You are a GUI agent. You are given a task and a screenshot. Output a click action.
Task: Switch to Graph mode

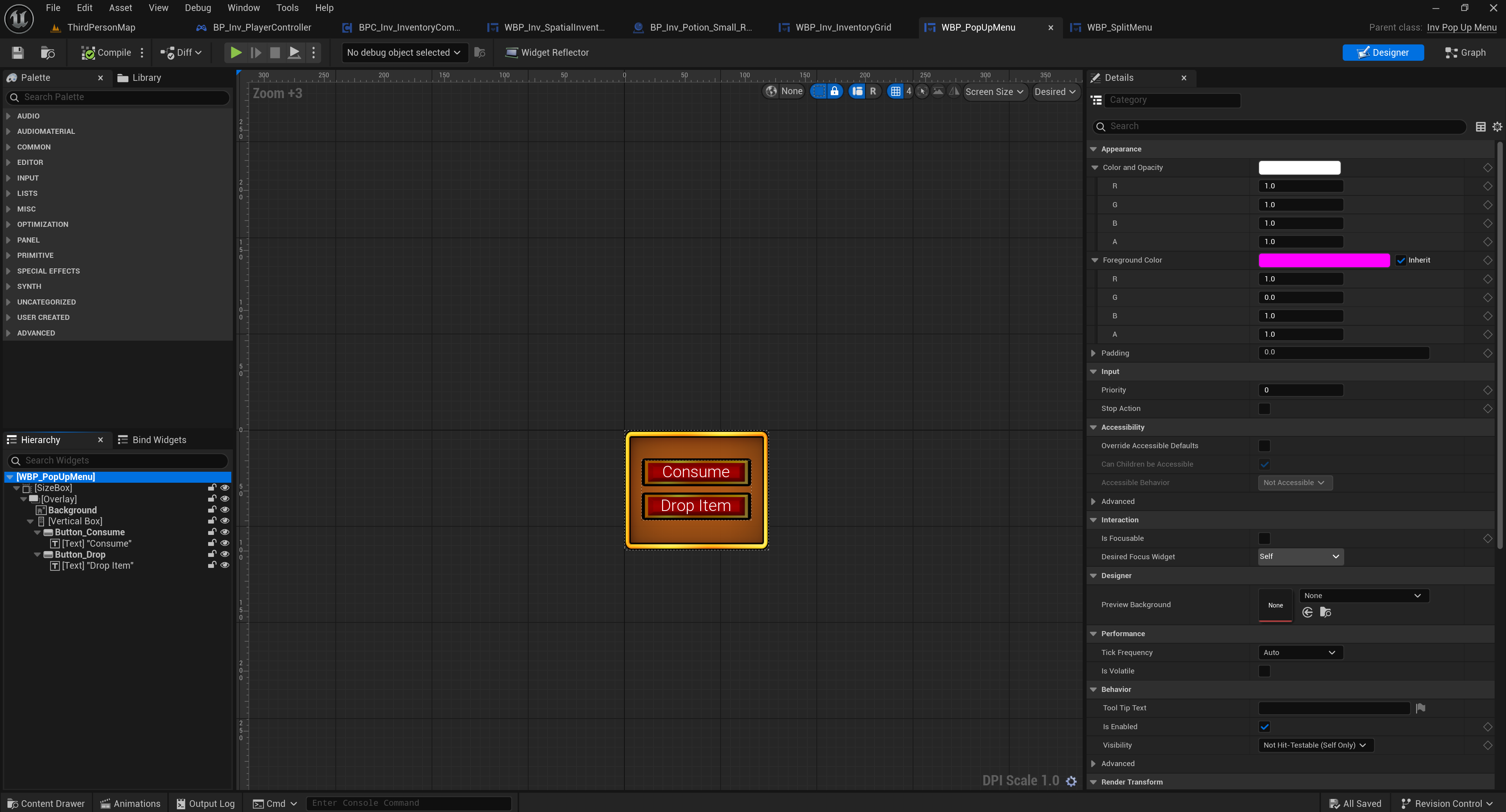coord(1465,53)
